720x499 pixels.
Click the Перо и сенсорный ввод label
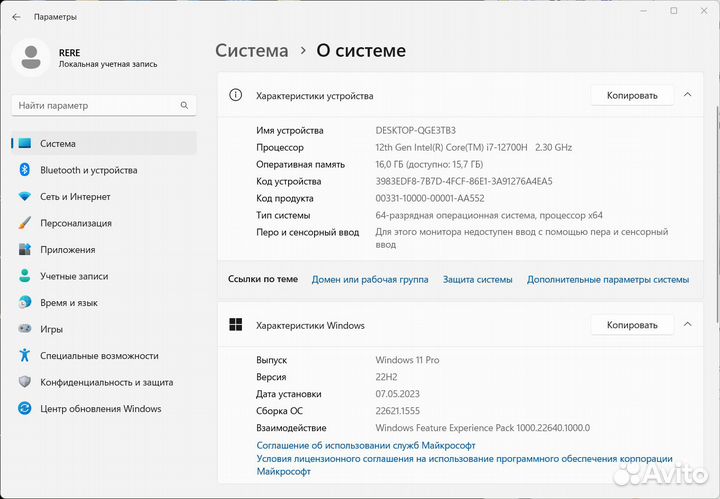pos(307,232)
